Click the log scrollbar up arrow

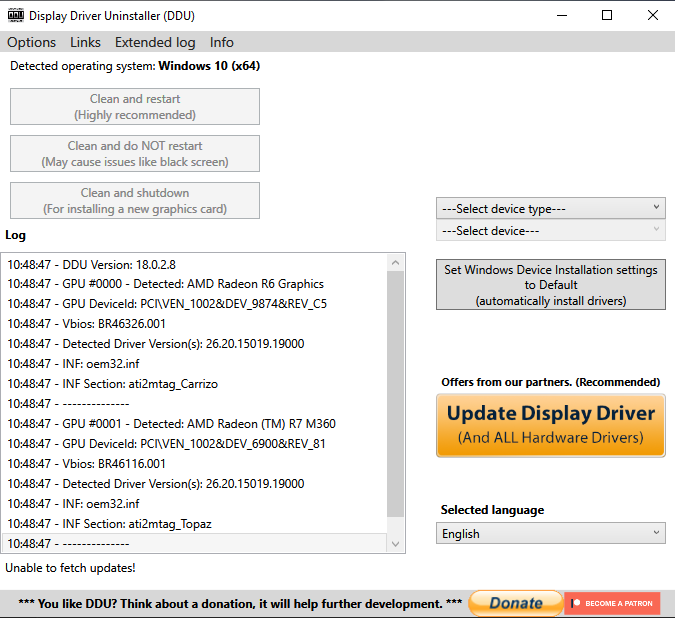[396, 263]
